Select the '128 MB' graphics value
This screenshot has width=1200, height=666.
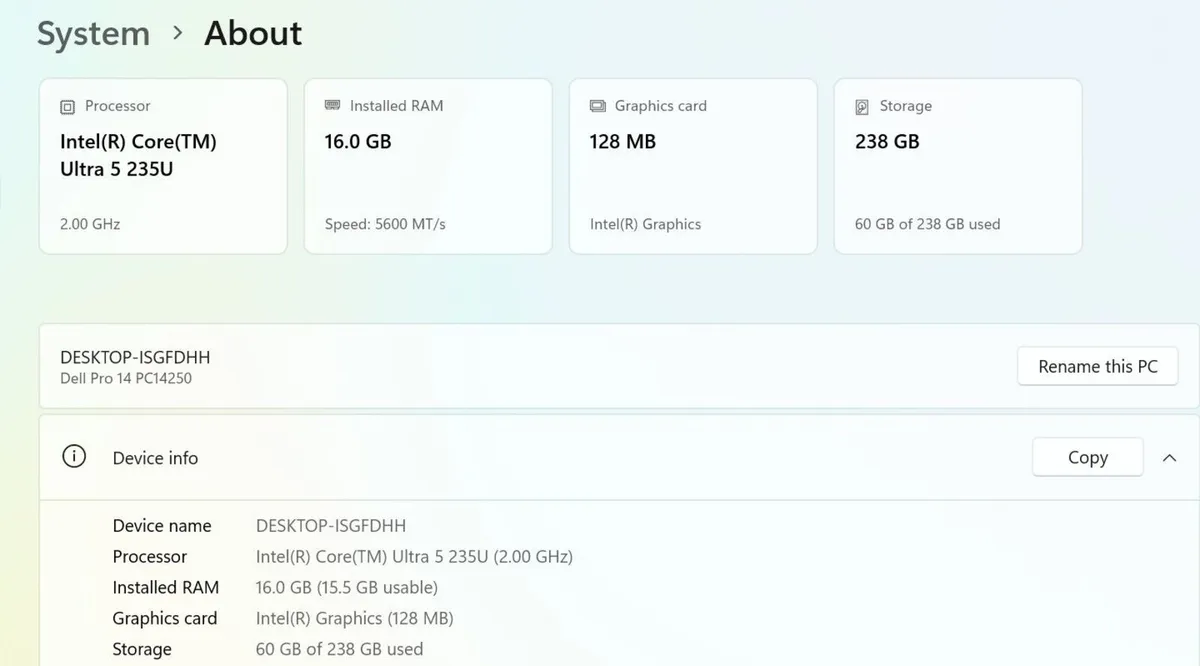click(623, 141)
